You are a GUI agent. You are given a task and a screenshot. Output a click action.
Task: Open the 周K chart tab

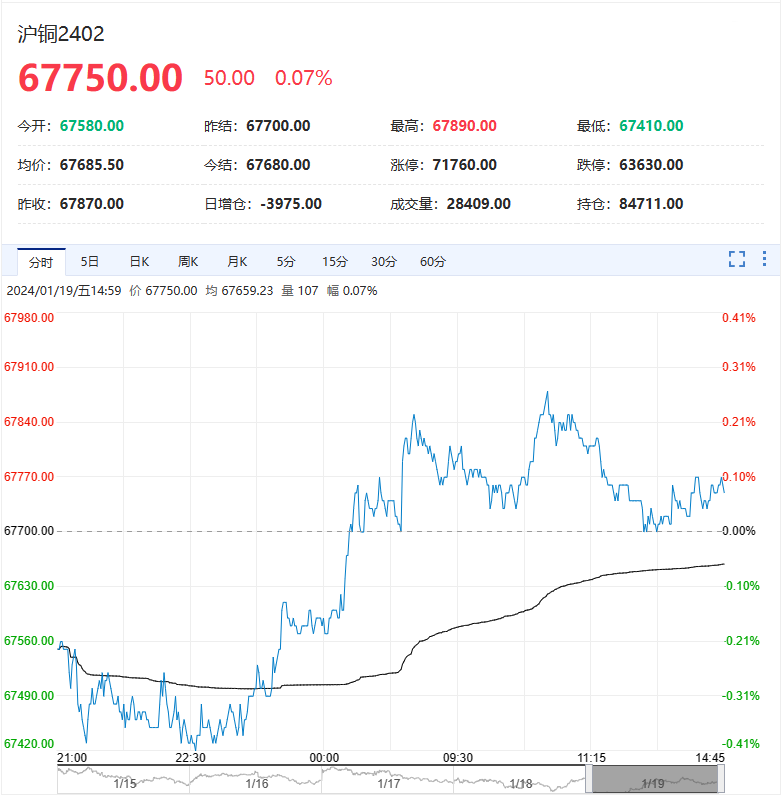(188, 261)
